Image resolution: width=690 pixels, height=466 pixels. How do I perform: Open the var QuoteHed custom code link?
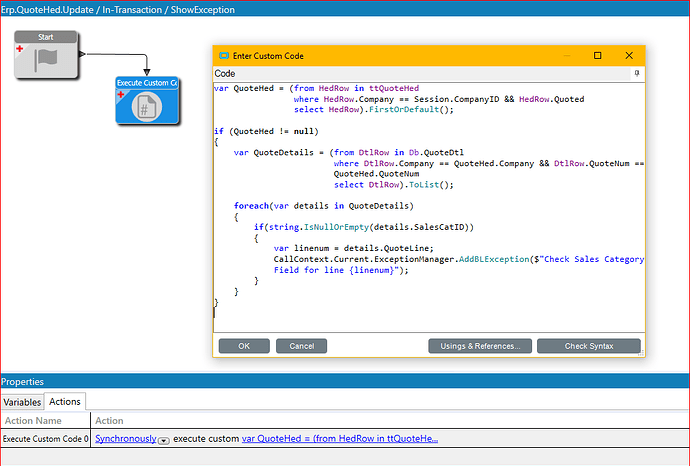click(x=339, y=439)
